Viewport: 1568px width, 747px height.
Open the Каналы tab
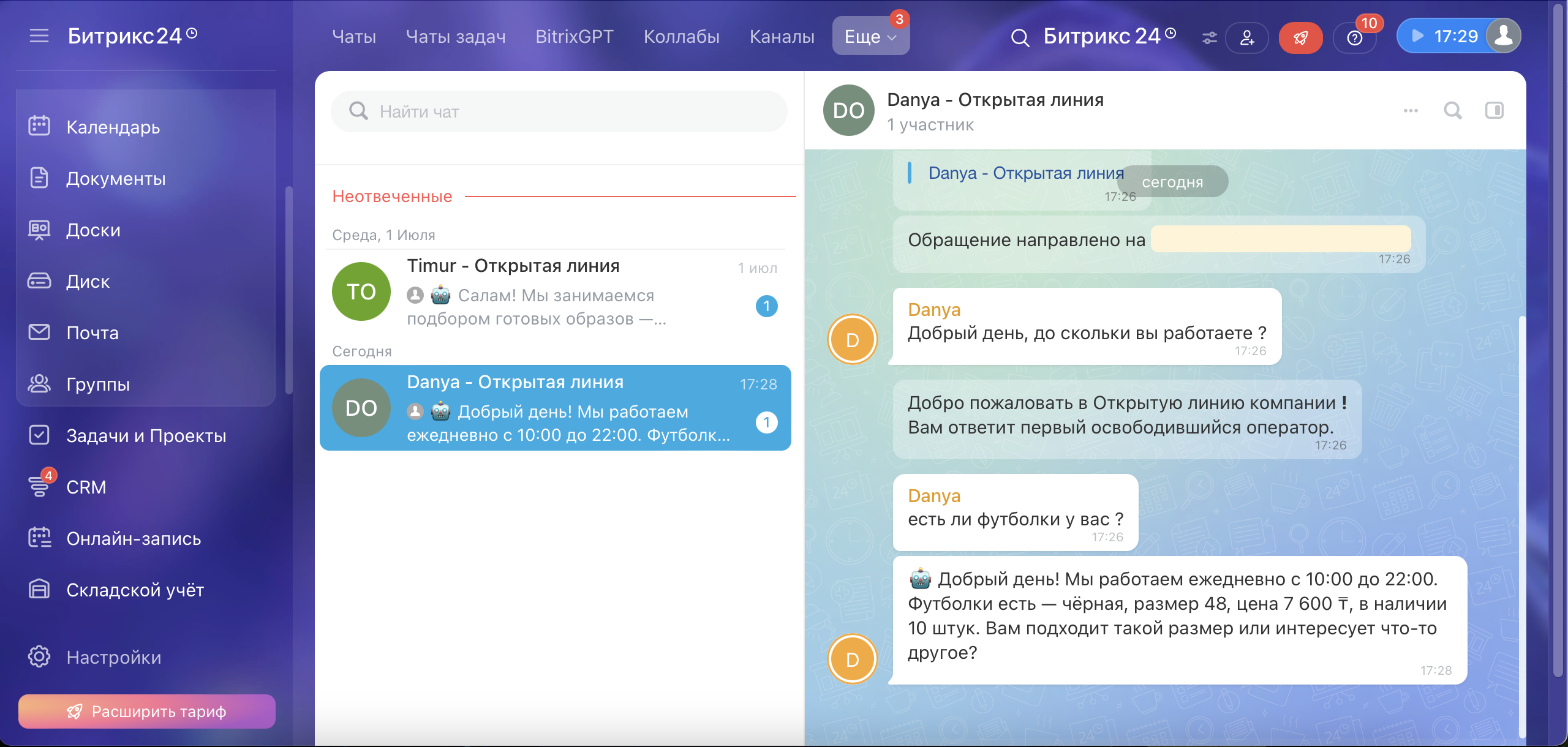[782, 36]
